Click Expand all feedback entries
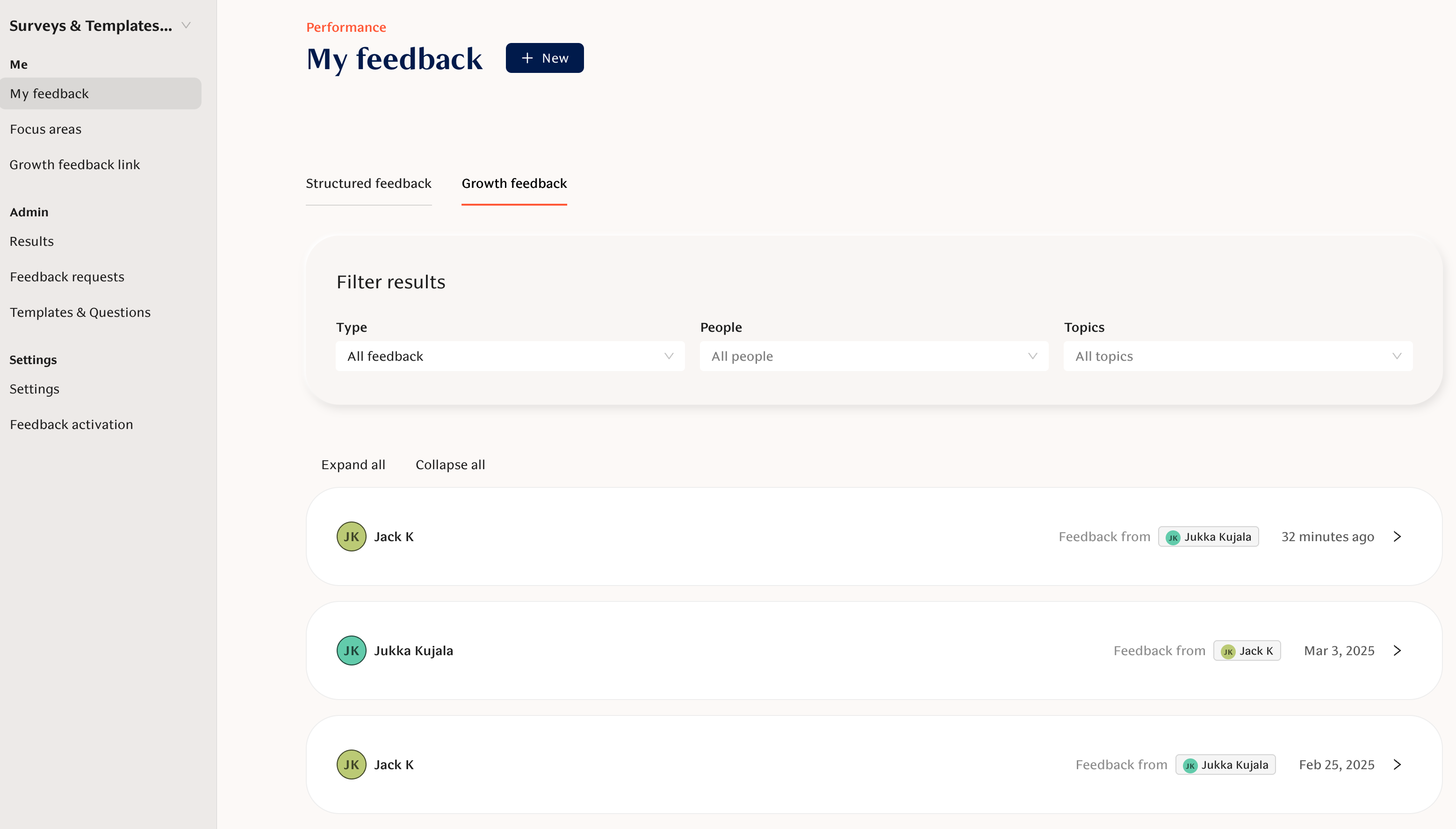The image size is (1456, 829). (353, 465)
